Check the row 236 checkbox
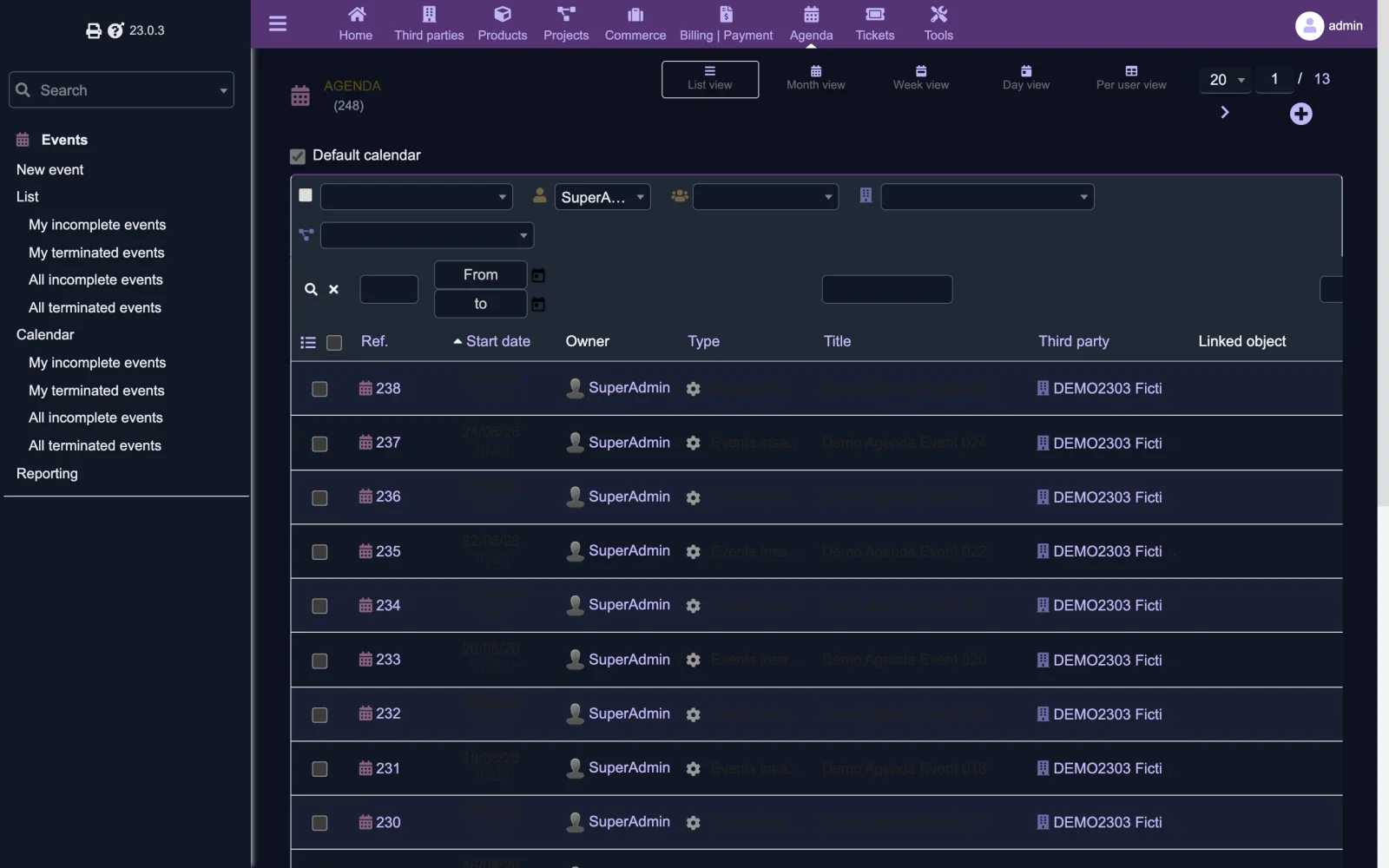The height and width of the screenshot is (868, 1389). [x=319, y=498]
